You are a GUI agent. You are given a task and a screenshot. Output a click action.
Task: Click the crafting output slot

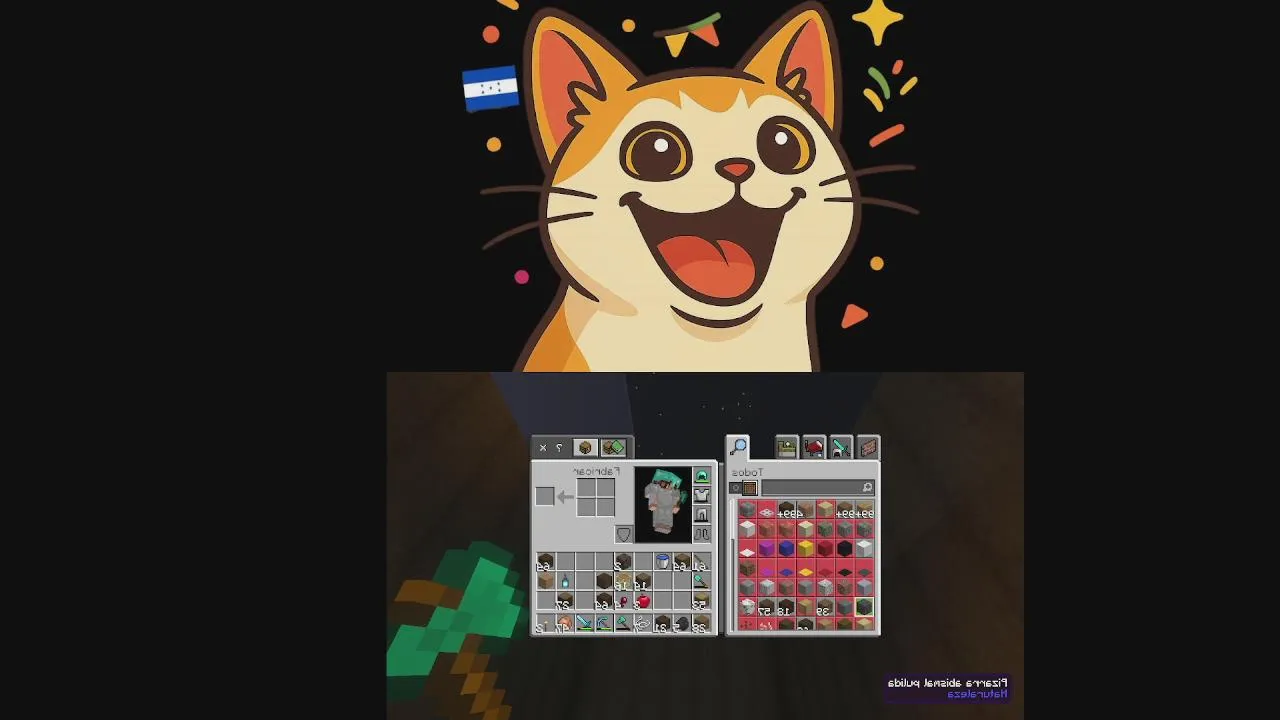point(545,496)
